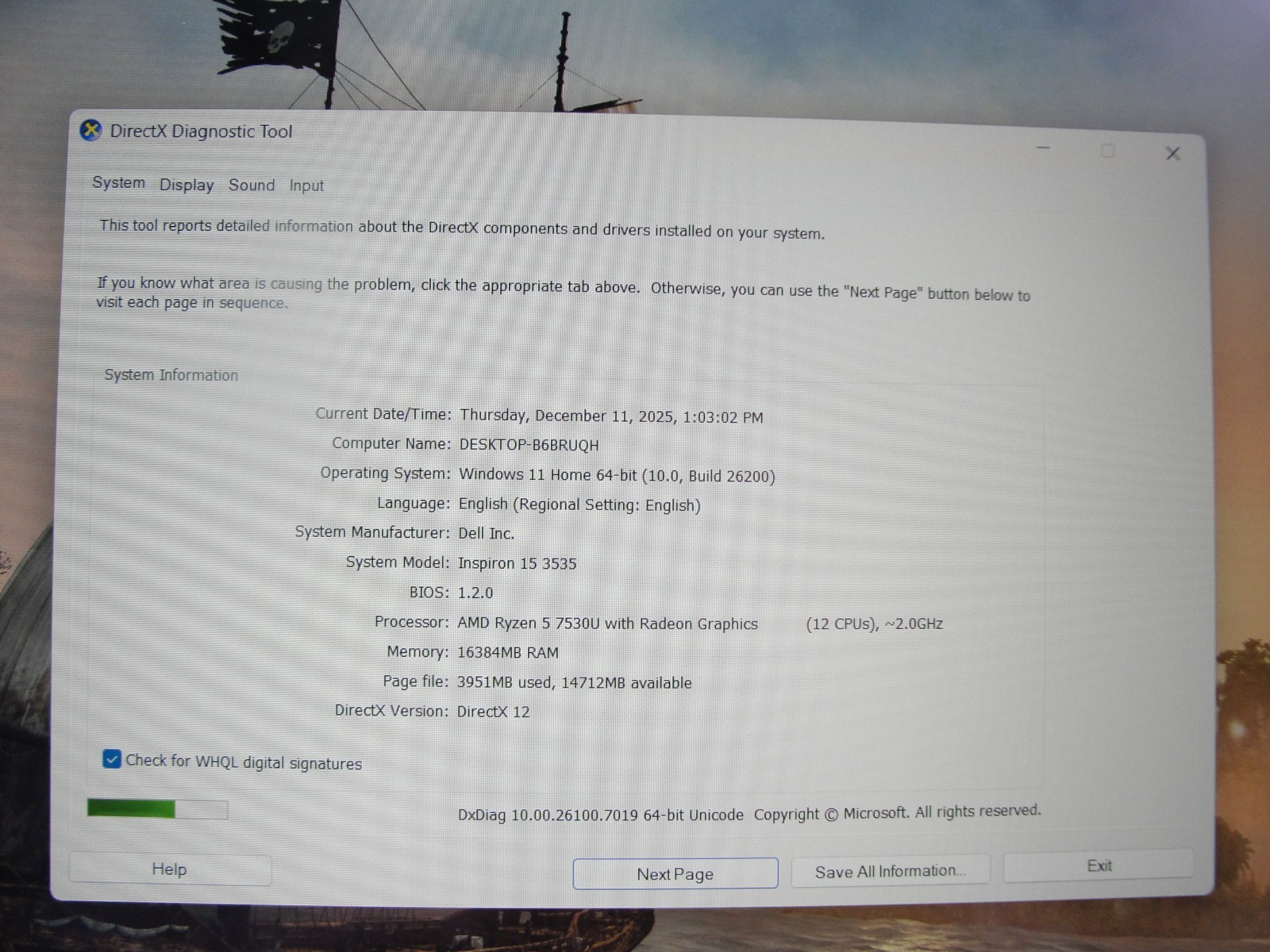Click the DirectX Version: field label
The image size is (1270, 952).
[391, 710]
